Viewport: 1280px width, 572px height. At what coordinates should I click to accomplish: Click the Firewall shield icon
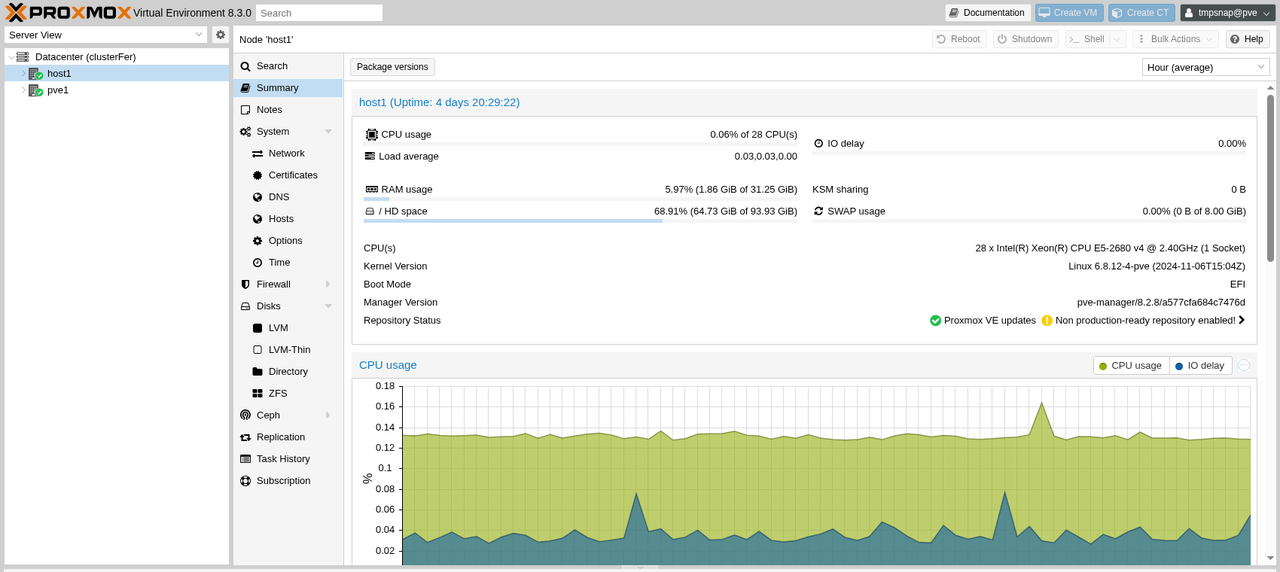pos(246,284)
